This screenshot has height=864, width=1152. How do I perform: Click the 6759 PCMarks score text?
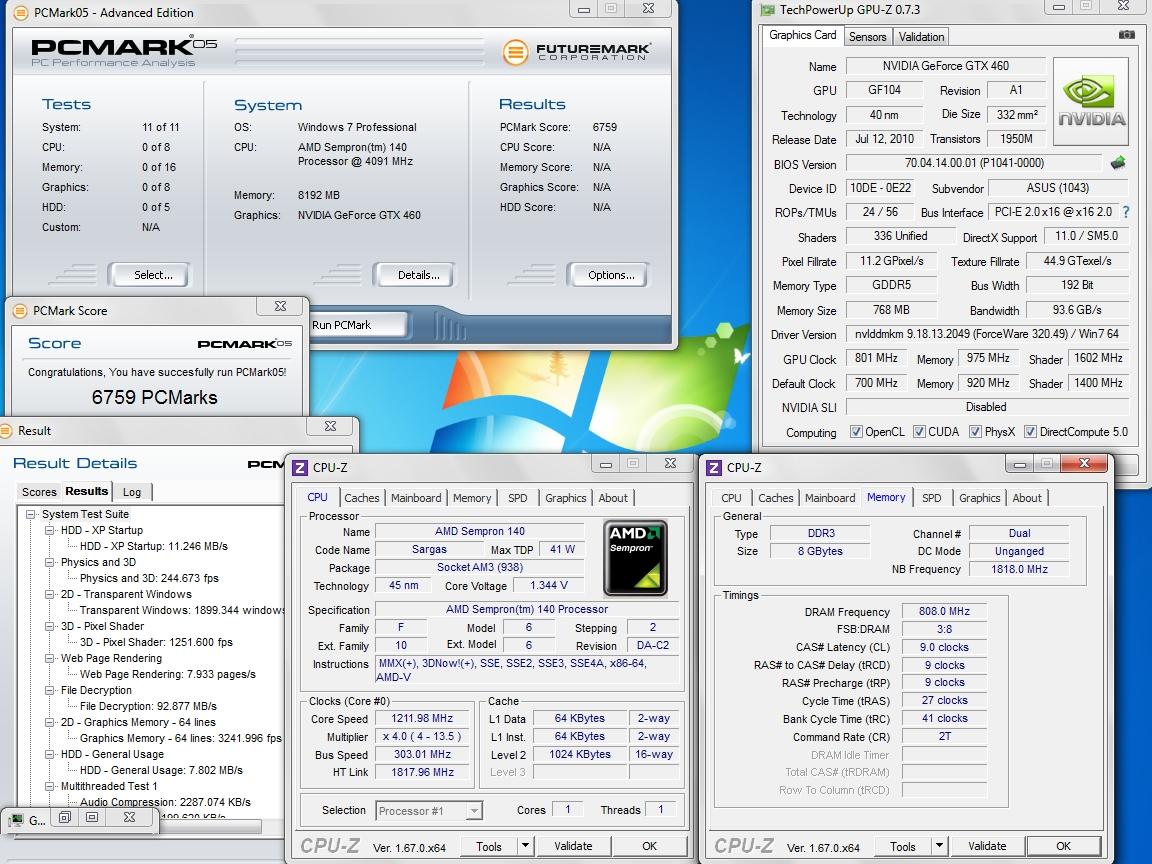(154, 397)
